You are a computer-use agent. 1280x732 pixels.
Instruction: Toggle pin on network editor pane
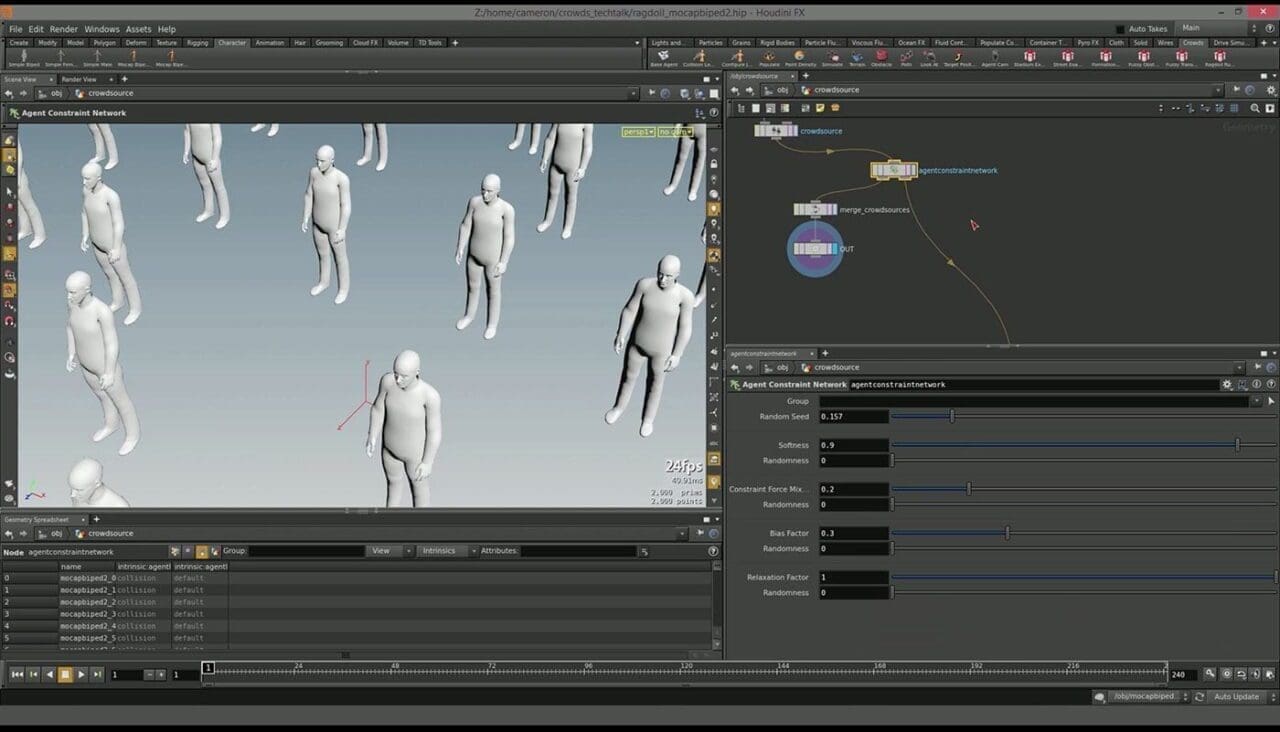coord(1236,90)
